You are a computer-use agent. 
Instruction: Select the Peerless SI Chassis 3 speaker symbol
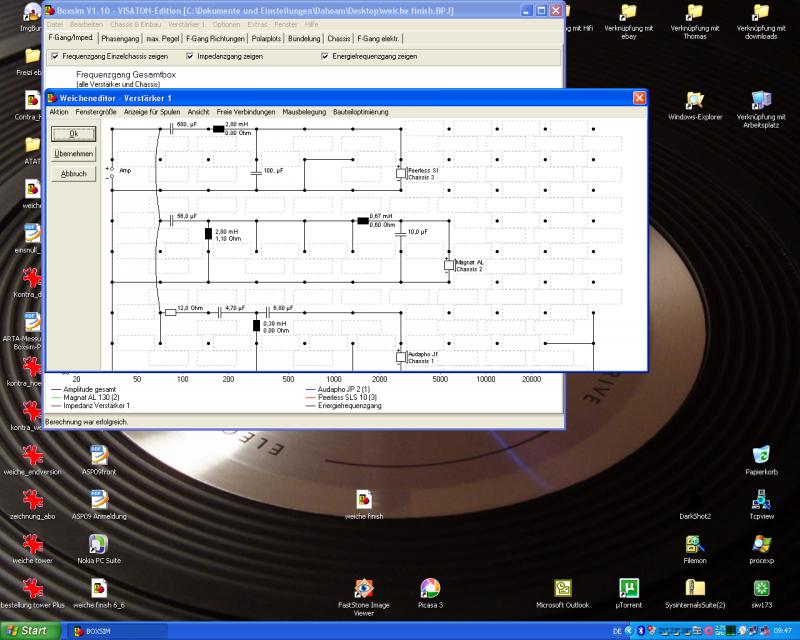(401, 173)
